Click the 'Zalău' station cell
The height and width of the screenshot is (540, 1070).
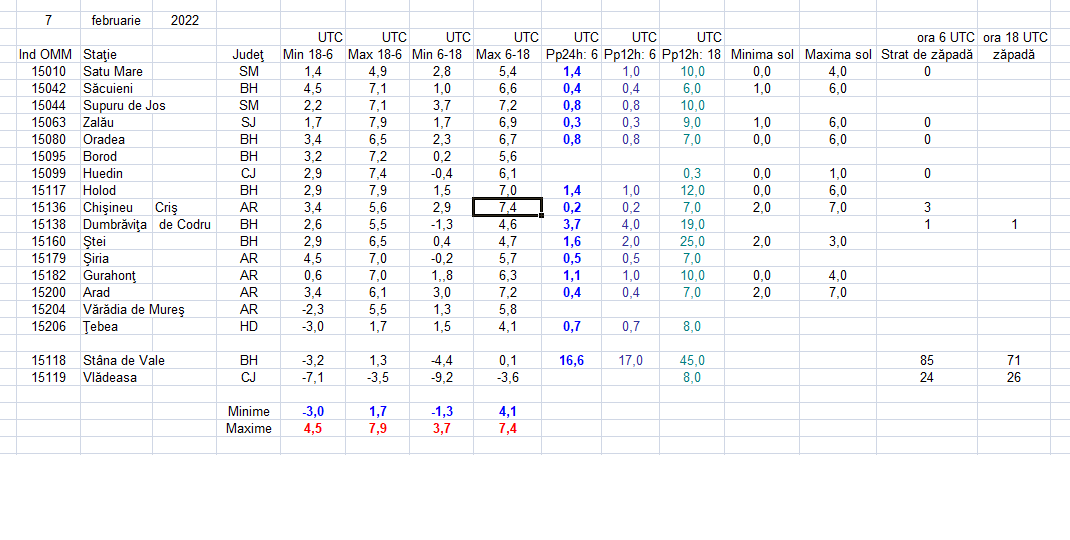pos(117,123)
